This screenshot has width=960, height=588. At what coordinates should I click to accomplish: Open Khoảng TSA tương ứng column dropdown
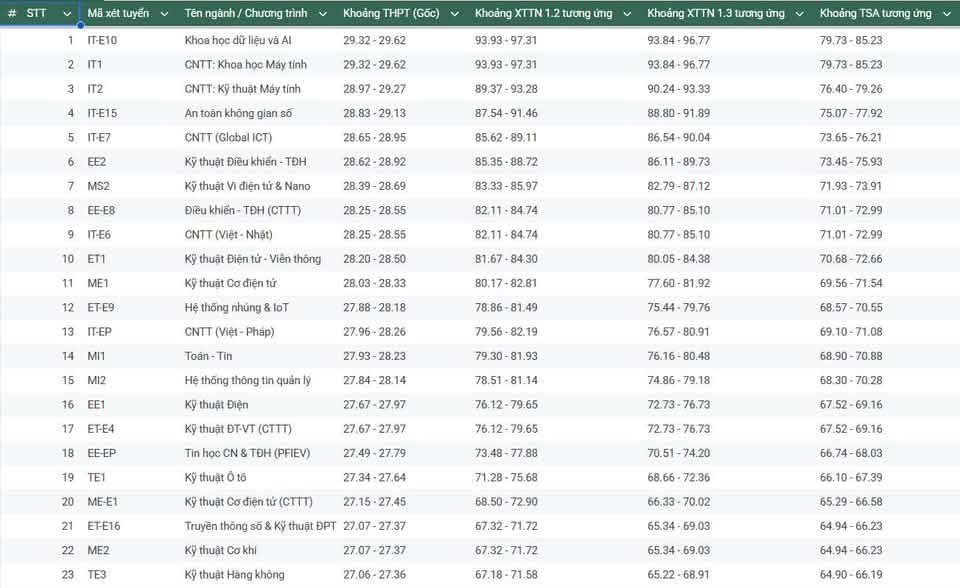click(x=946, y=13)
